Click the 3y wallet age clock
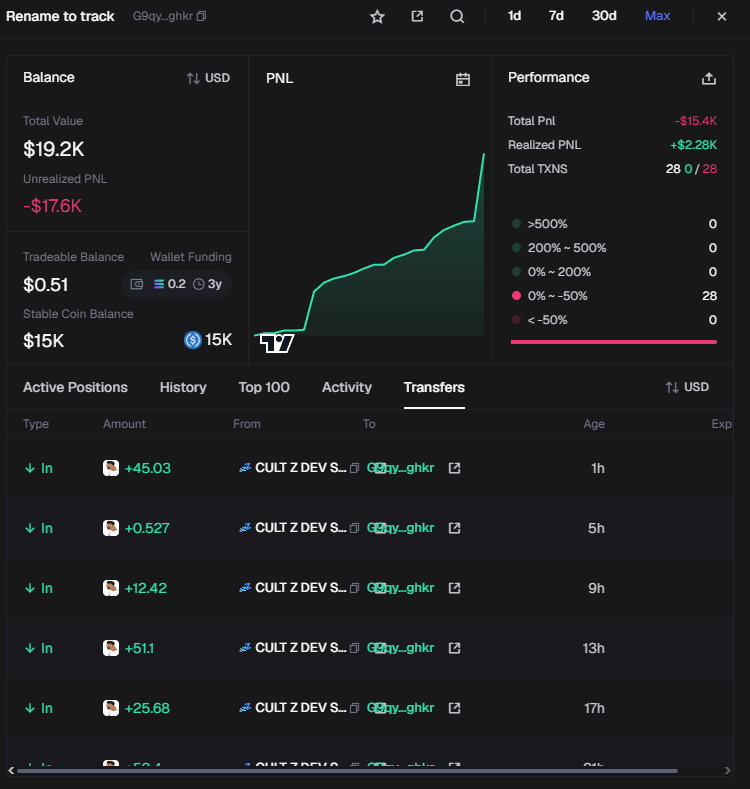This screenshot has height=789, width=750. coord(207,284)
